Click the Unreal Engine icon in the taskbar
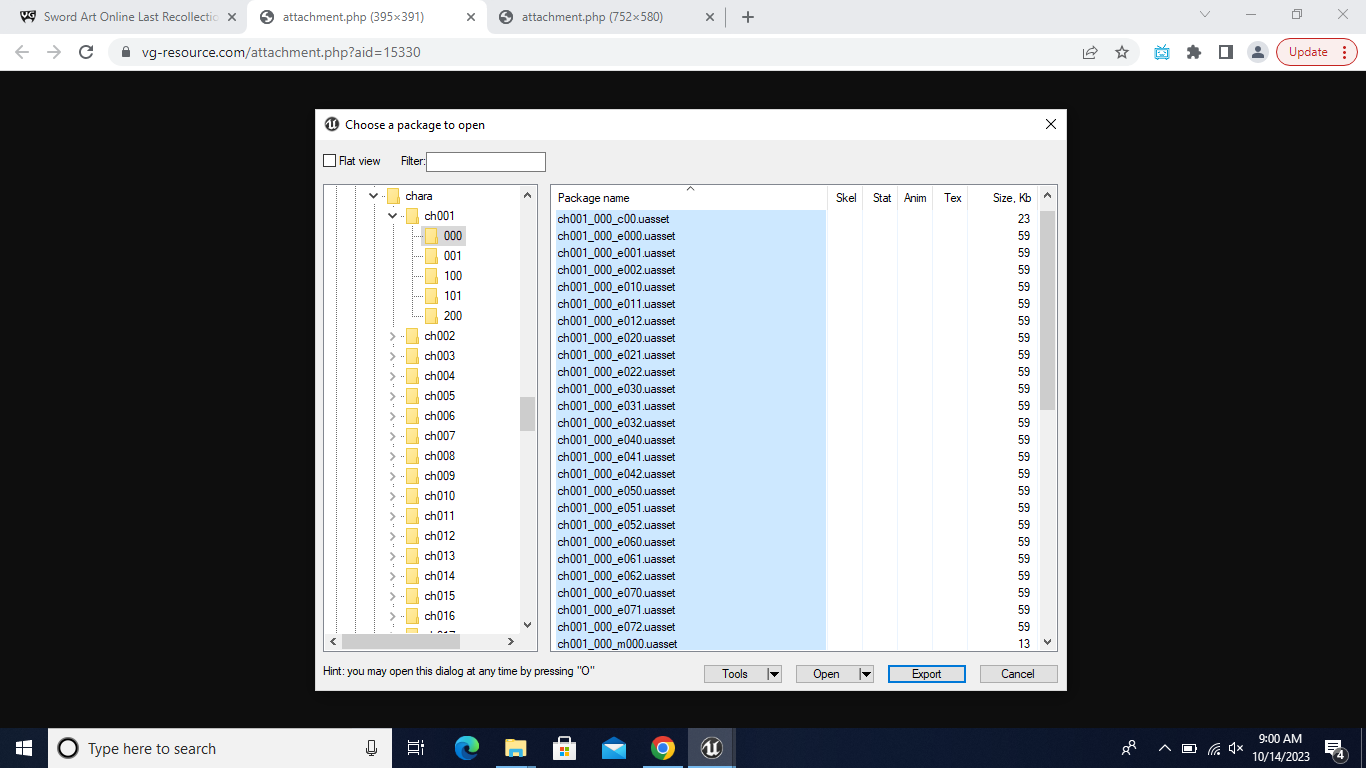 click(x=711, y=748)
